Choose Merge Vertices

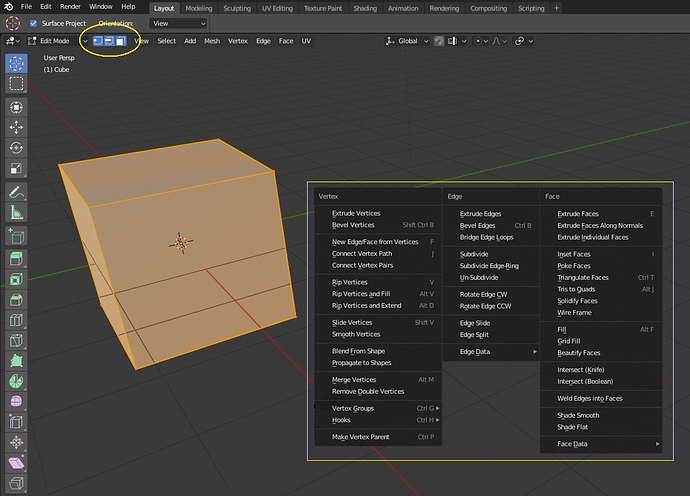(x=378, y=380)
